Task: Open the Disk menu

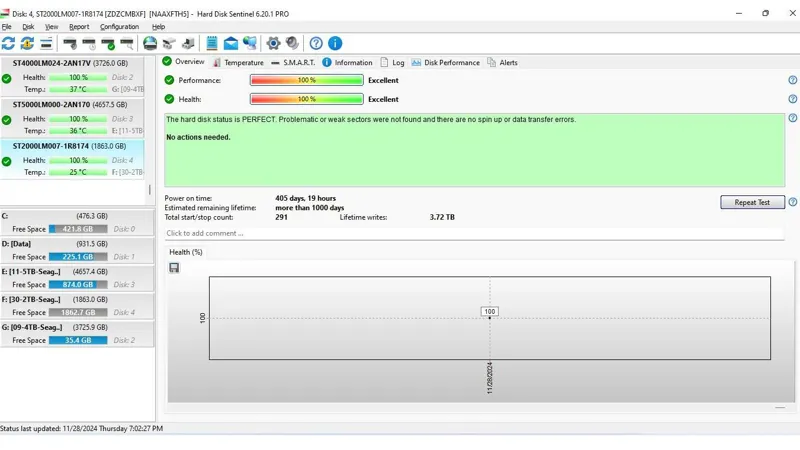Action: [x=28, y=27]
